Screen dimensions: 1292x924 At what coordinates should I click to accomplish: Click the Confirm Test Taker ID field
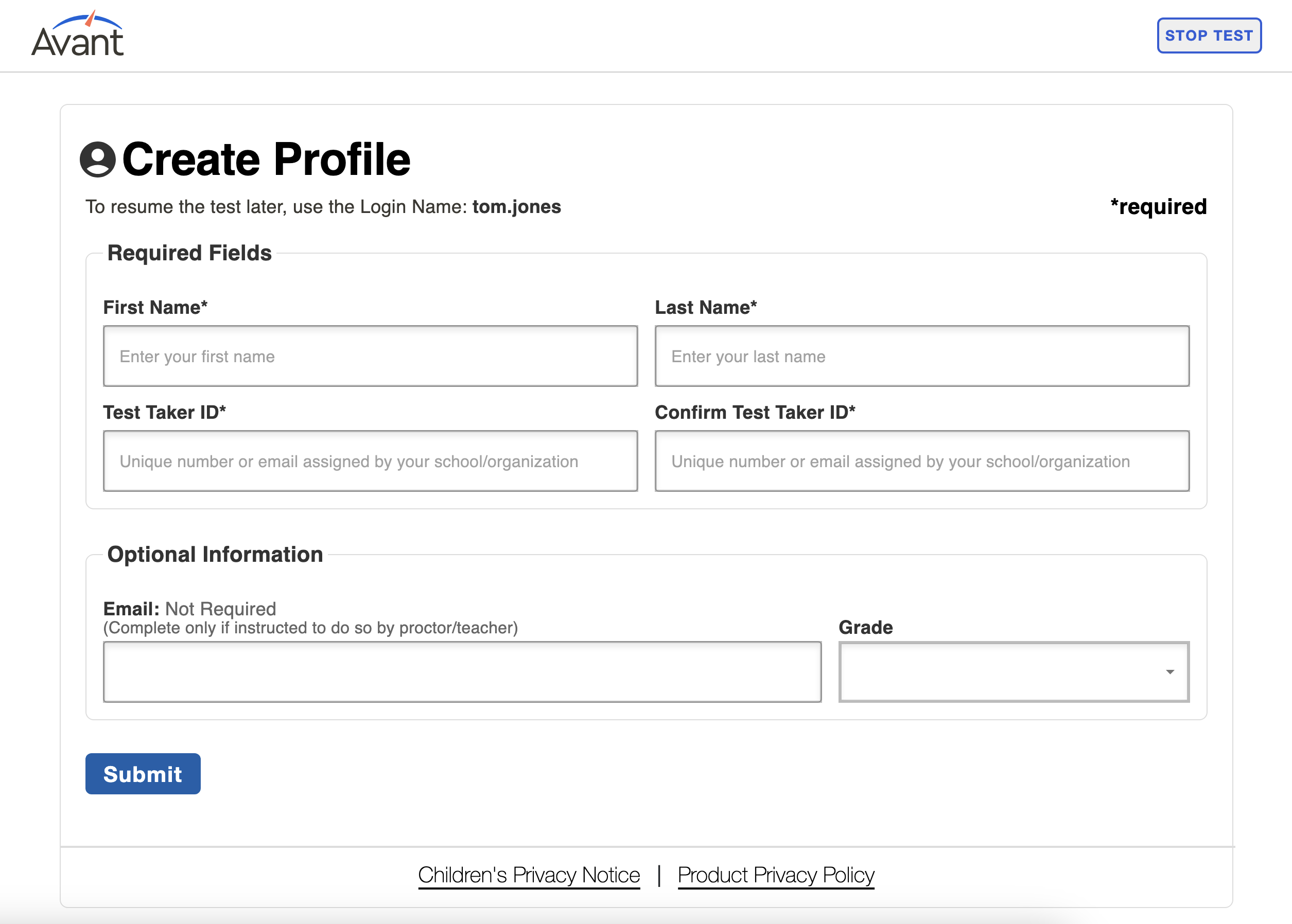[x=922, y=461]
